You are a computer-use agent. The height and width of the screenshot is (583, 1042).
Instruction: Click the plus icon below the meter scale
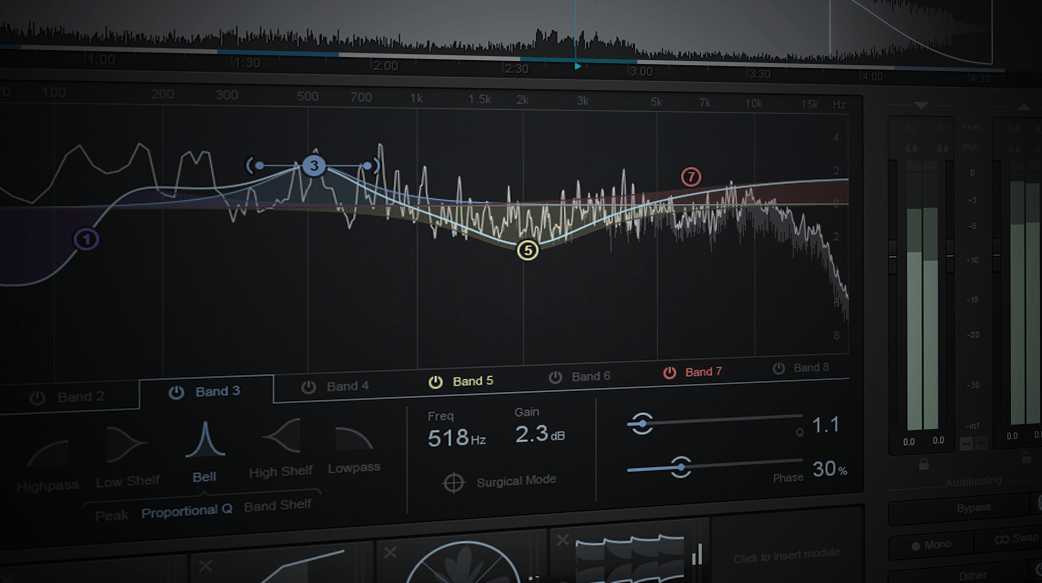981,443
